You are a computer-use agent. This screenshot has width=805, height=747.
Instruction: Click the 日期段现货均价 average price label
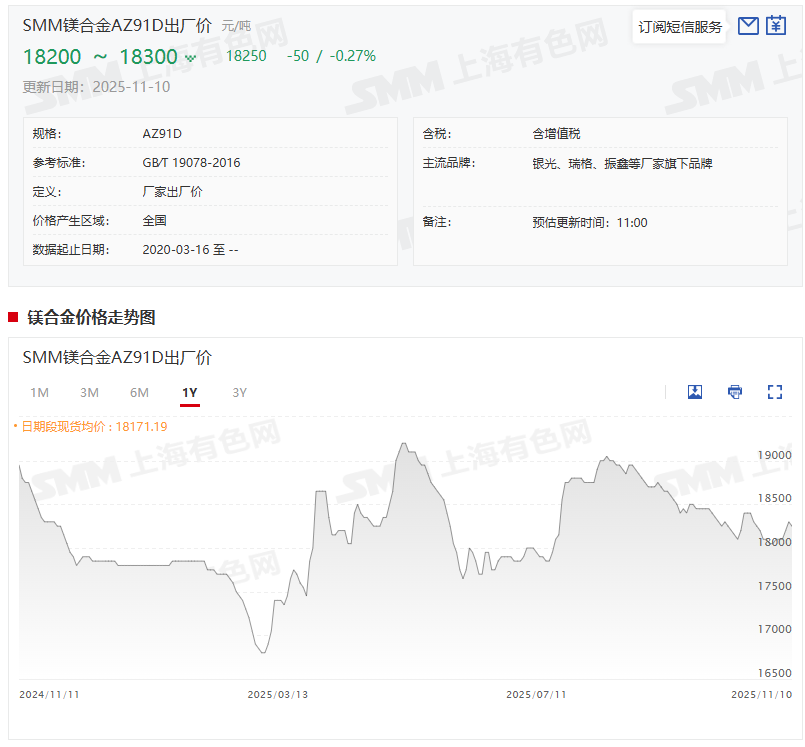[x=90, y=427]
